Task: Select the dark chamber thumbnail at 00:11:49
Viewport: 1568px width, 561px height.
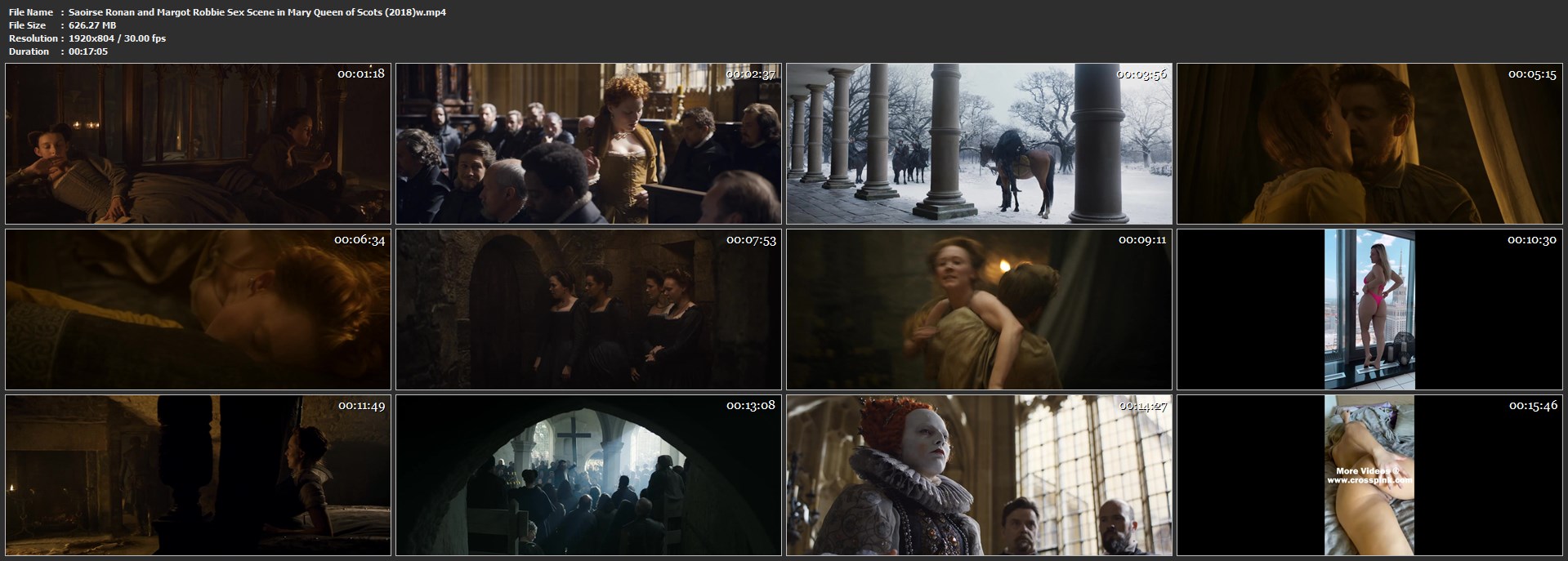Action: (x=199, y=475)
